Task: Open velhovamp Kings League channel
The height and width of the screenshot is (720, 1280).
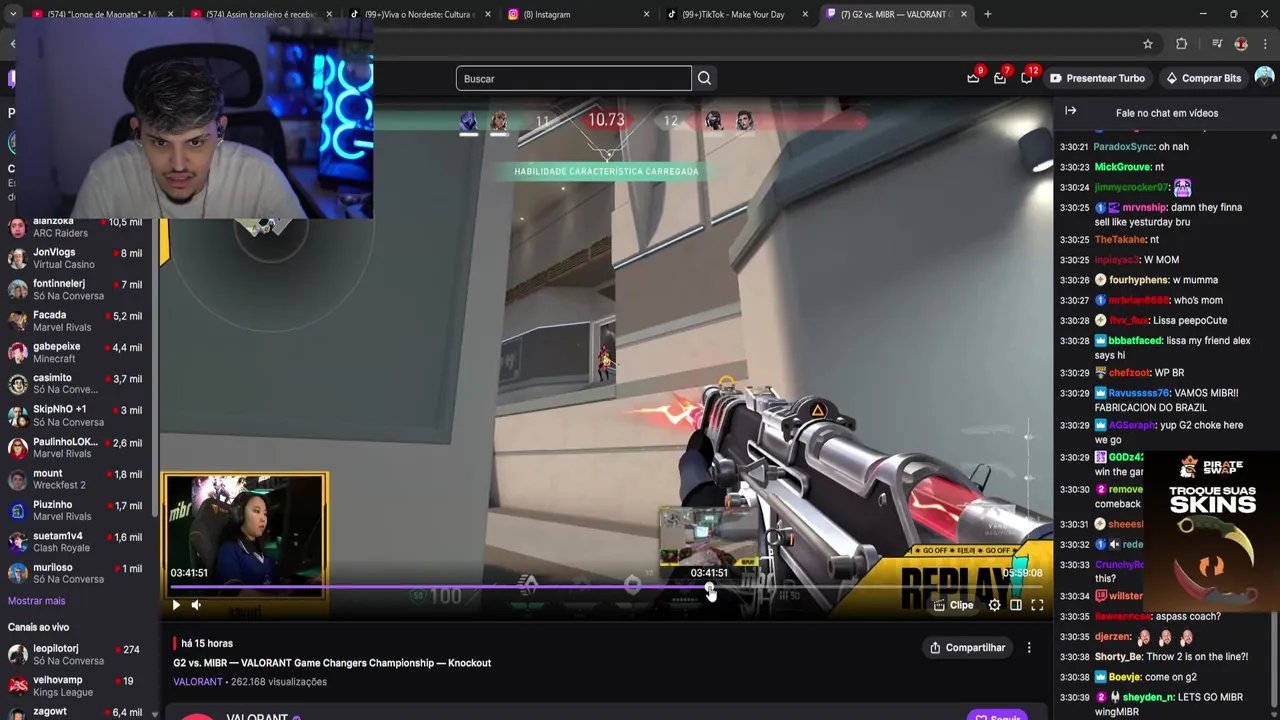Action: [x=76, y=686]
